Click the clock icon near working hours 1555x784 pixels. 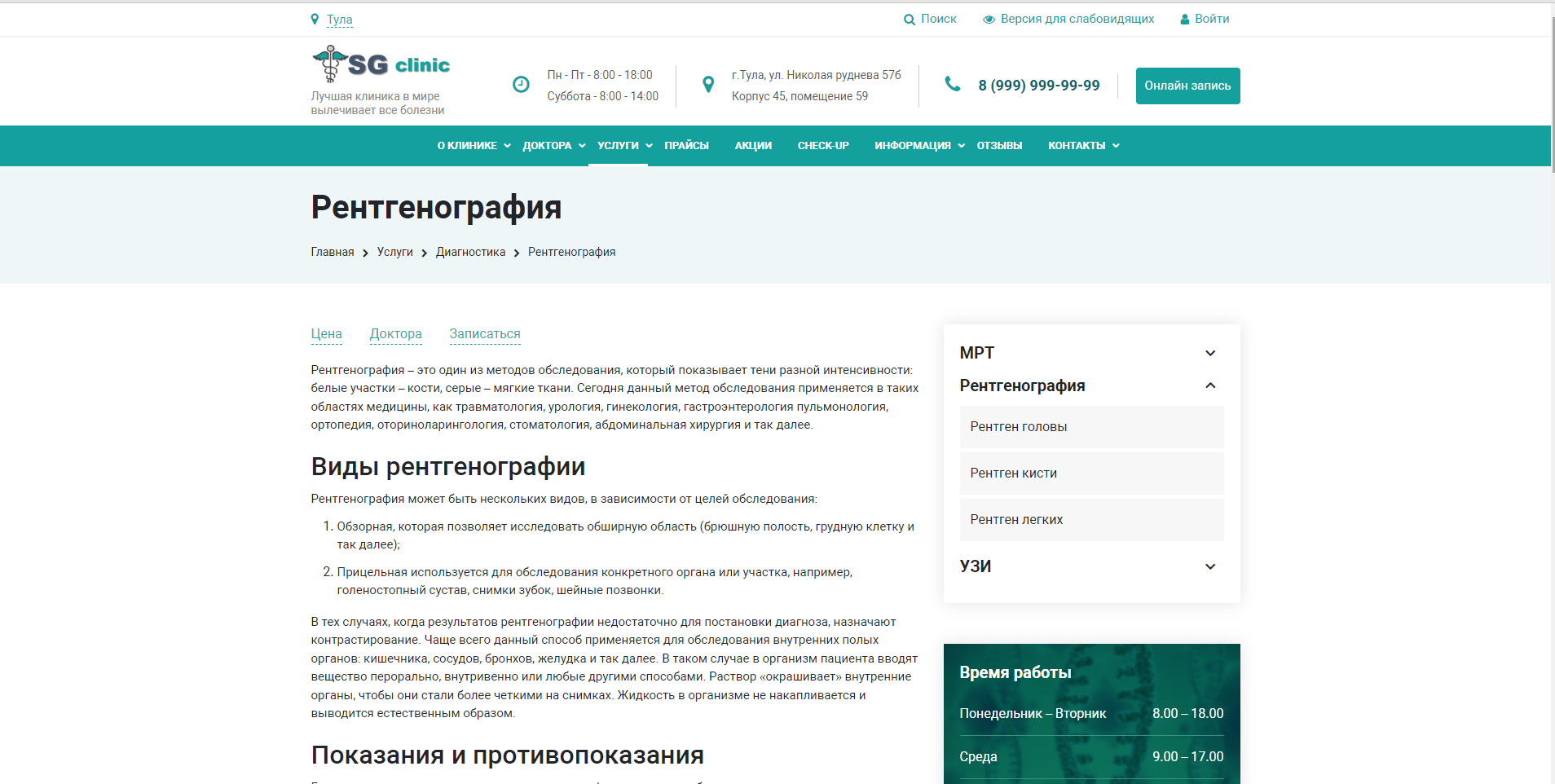click(x=521, y=84)
